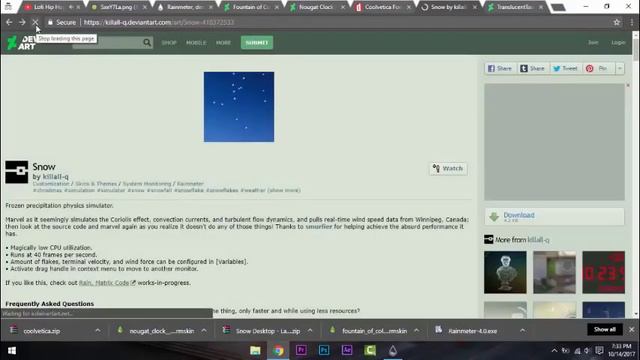Open Adobe Photoshop from taskbar
The image size is (640, 360).
click(324, 351)
